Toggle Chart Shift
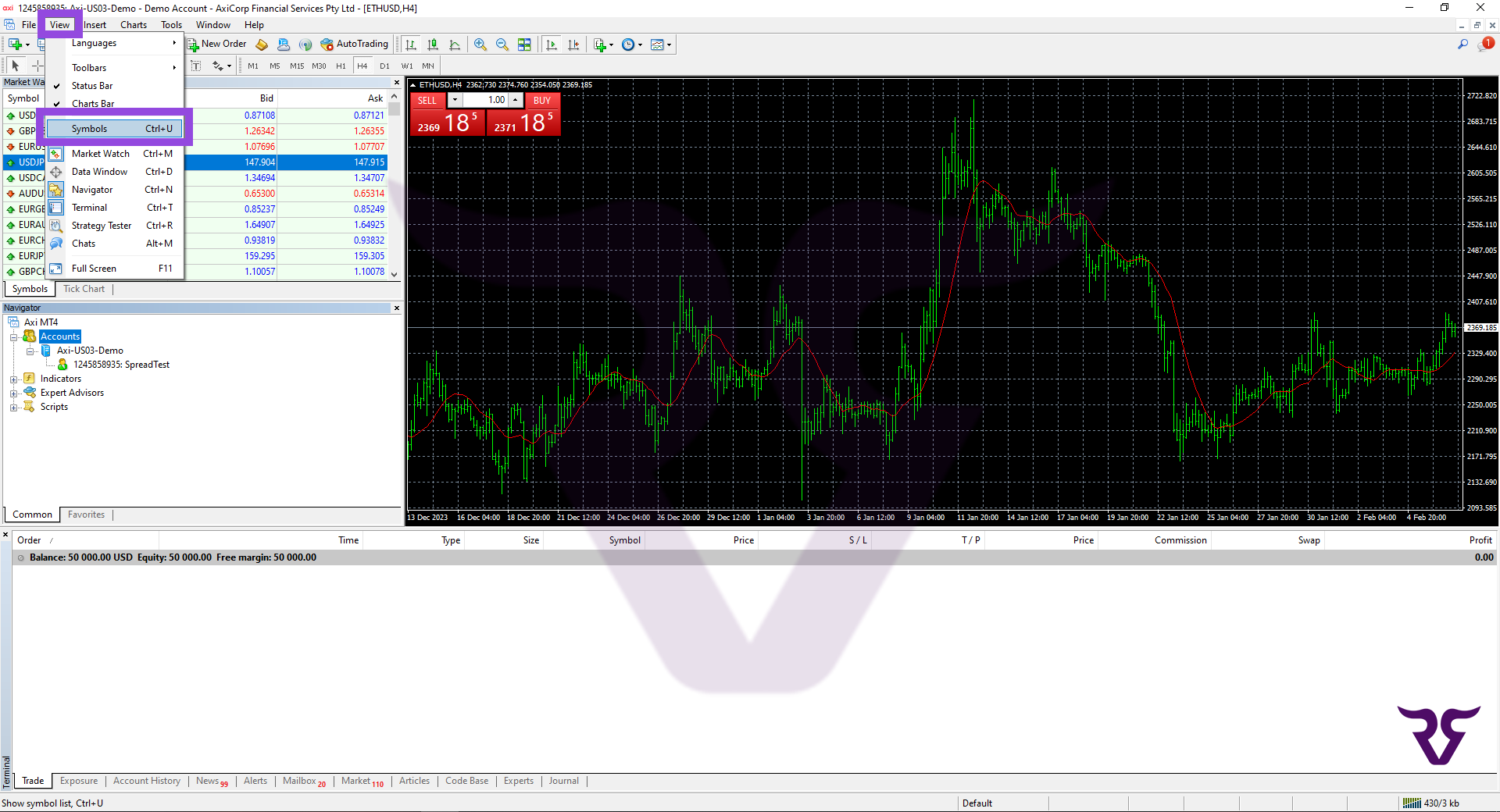Image resolution: width=1500 pixels, height=812 pixels. coord(573,45)
